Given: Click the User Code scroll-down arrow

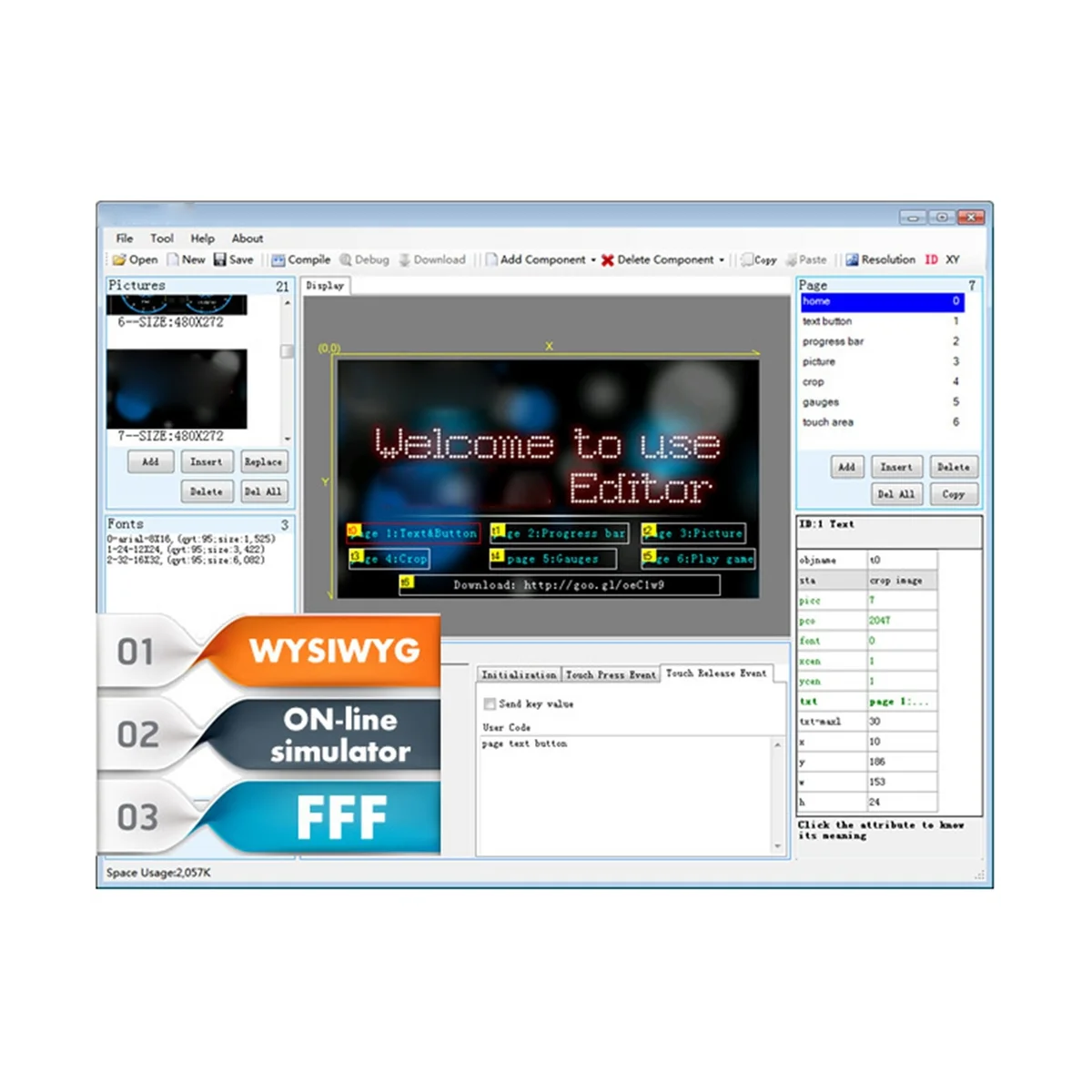Looking at the screenshot, I should [x=777, y=846].
